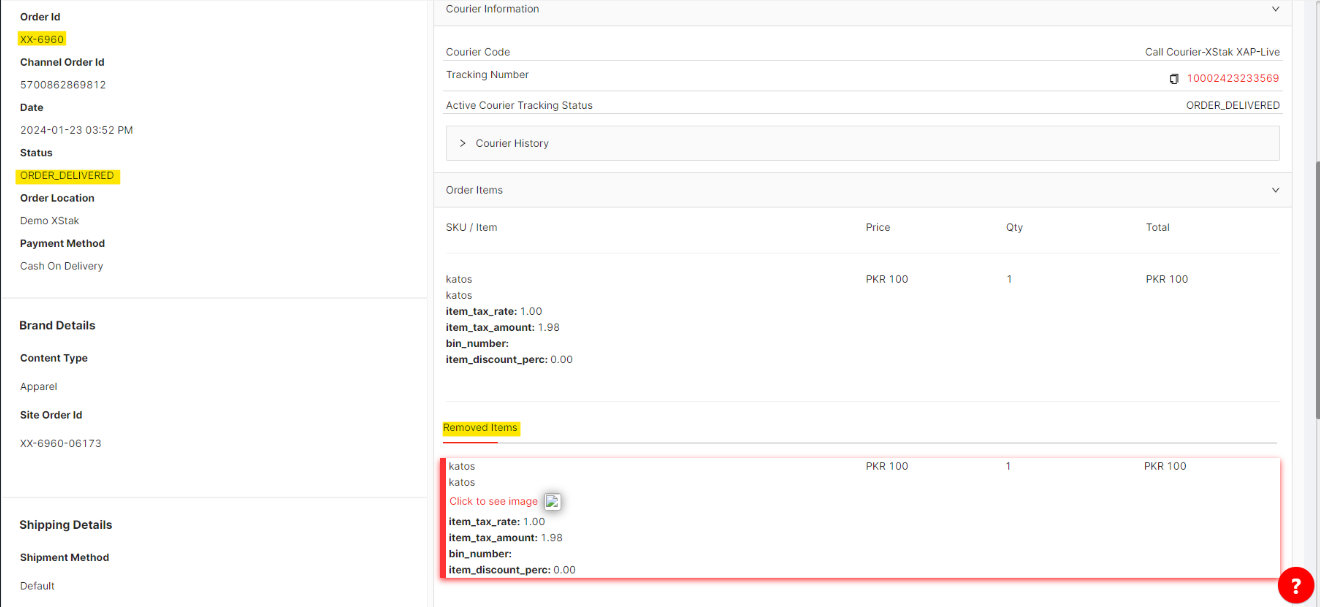Click quantity 1 in Removed Items row
Image resolution: width=1320 pixels, height=607 pixels.
tap(1008, 466)
